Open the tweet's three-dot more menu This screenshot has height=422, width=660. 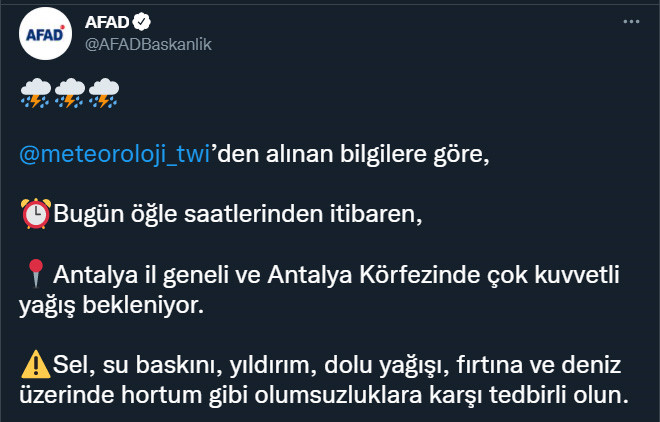[631, 21]
